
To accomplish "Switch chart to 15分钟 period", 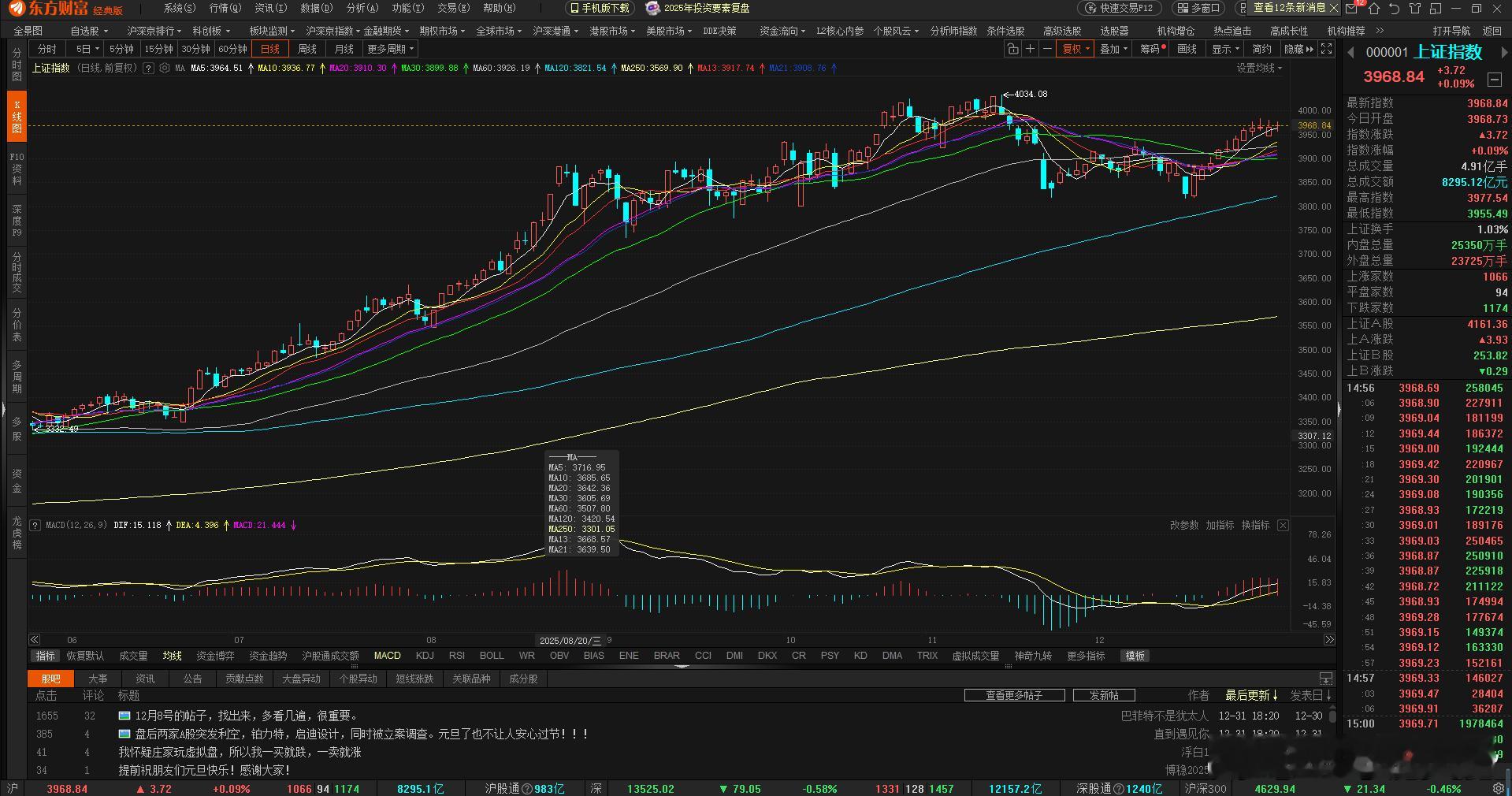I will (x=158, y=49).
